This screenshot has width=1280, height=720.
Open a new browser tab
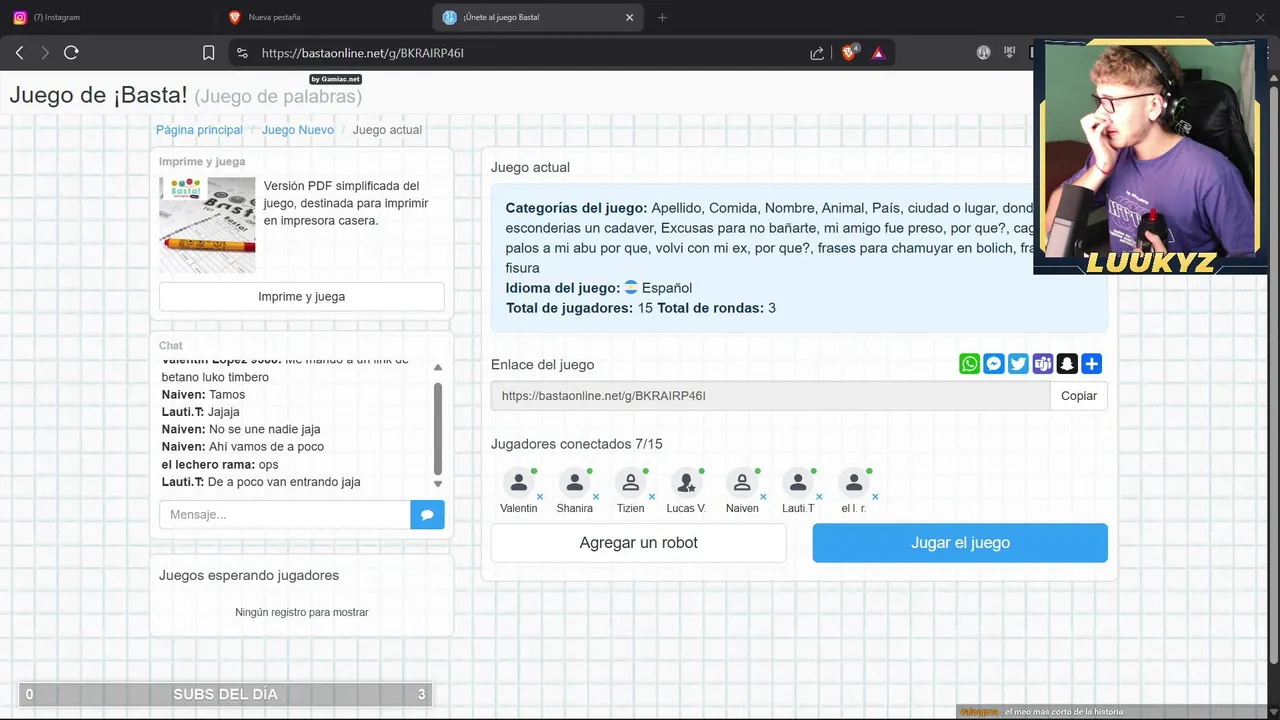point(662,17)
